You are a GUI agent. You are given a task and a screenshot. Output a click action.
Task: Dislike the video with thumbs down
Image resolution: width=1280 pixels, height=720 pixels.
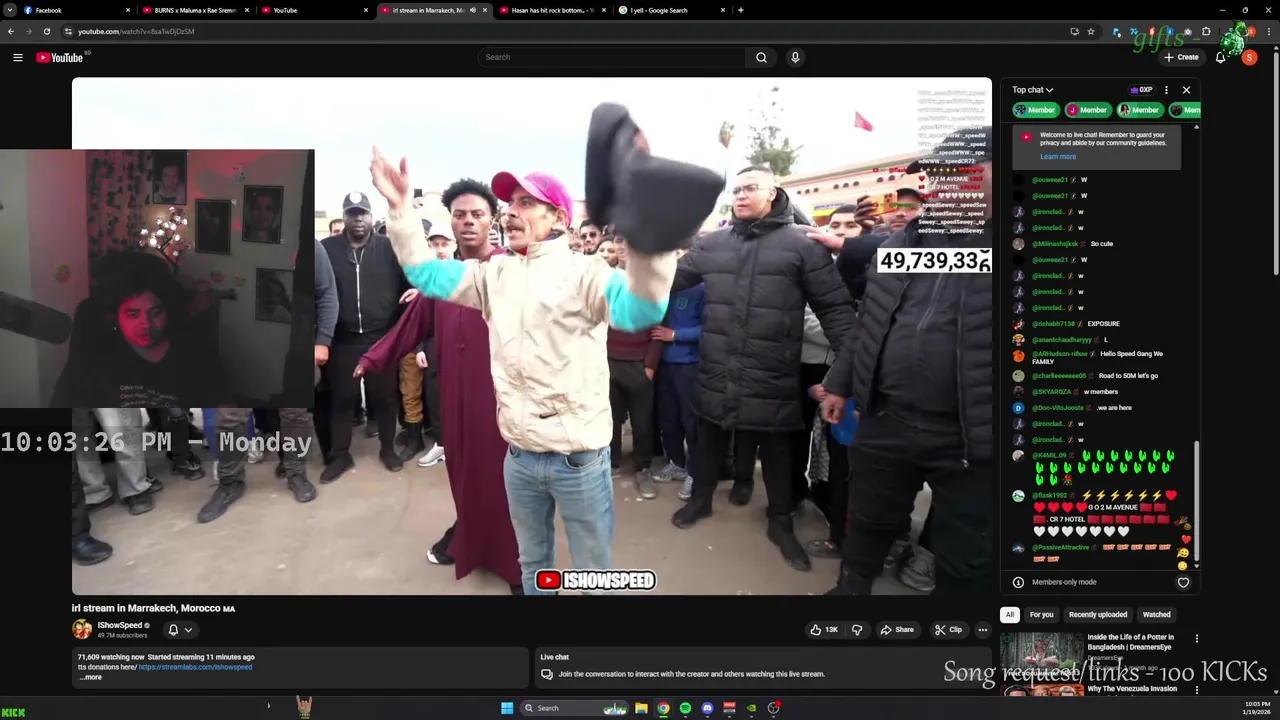[856, 630]
